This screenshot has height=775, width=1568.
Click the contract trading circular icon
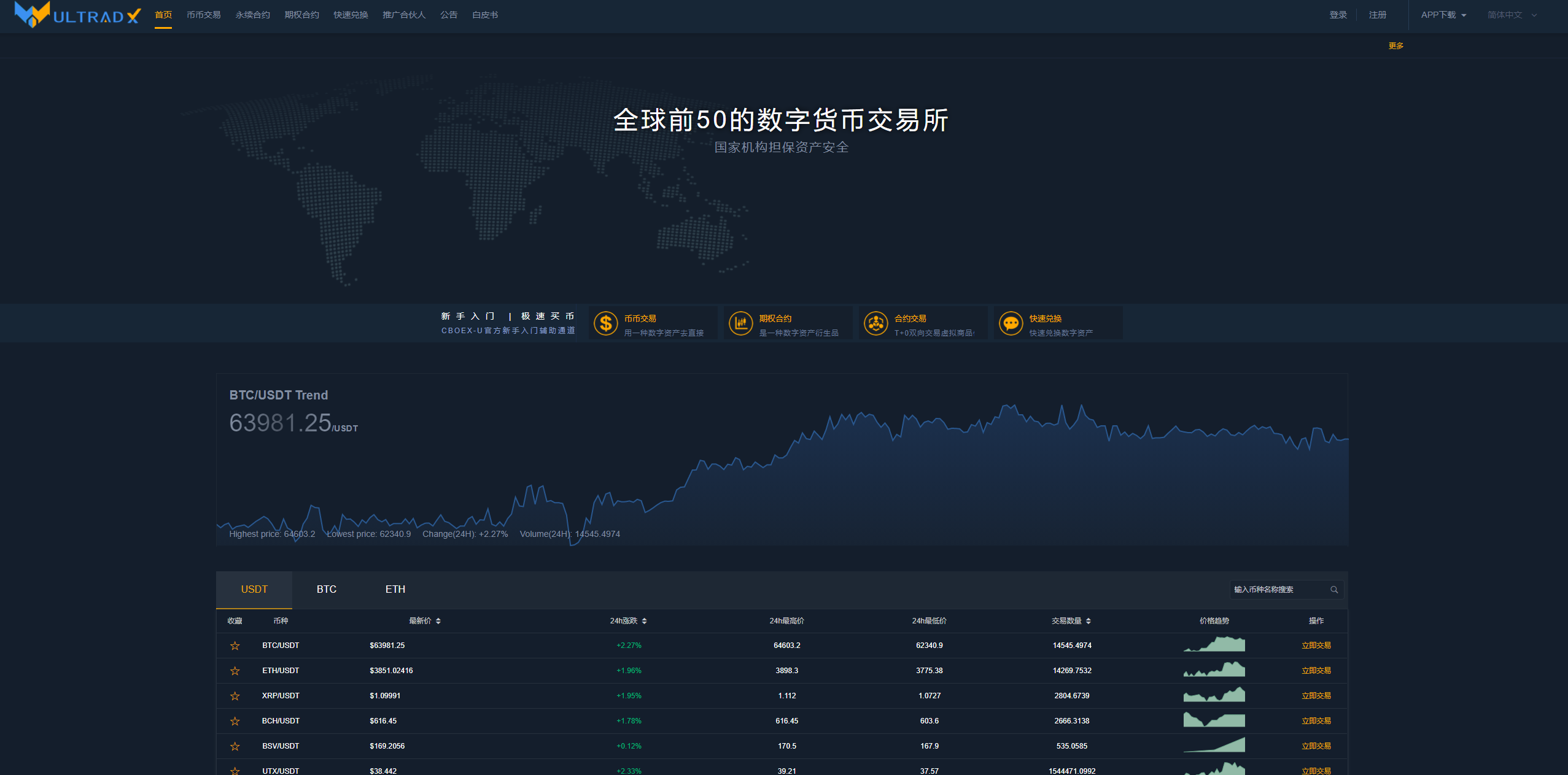coord(875,323)
